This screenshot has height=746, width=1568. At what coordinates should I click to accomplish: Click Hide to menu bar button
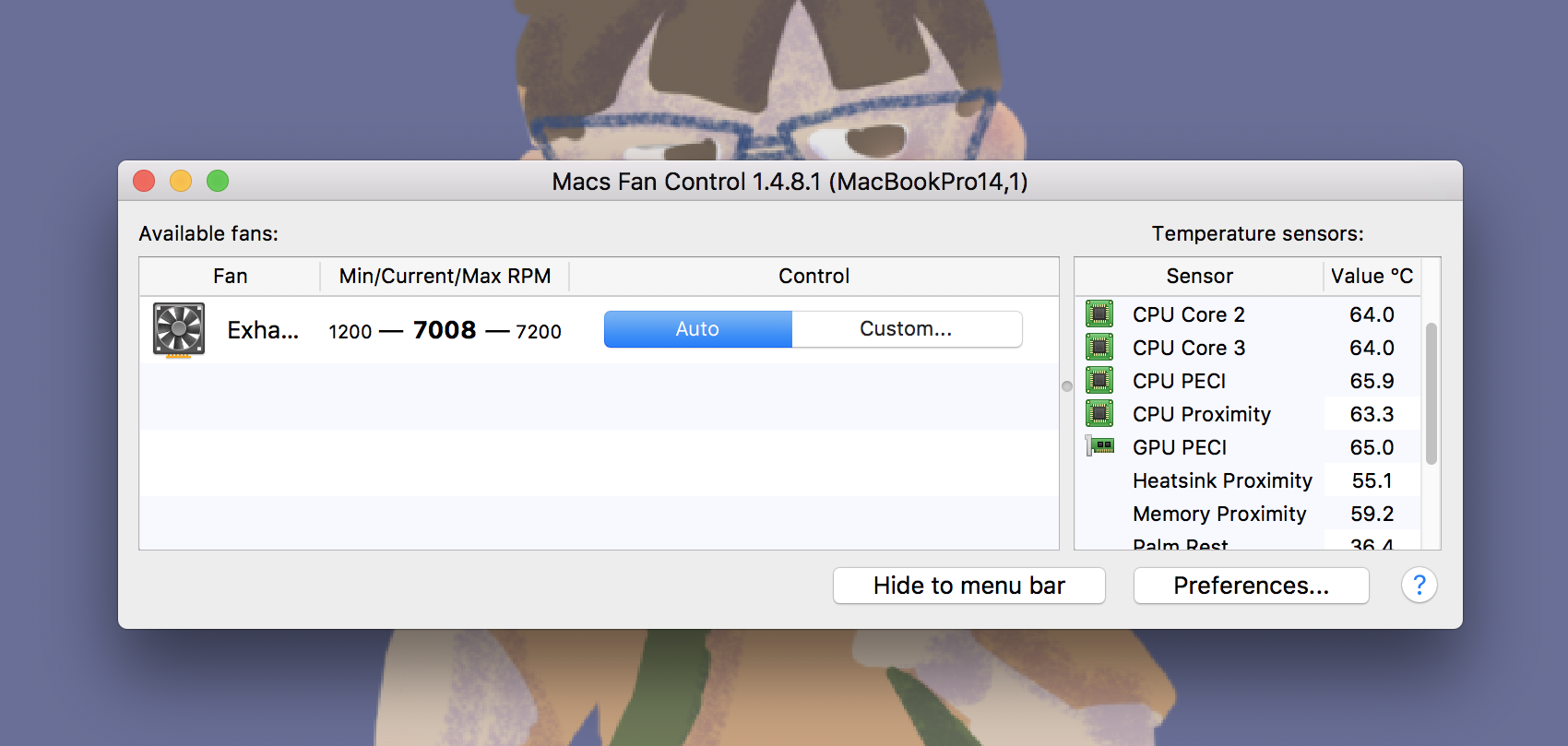pos(969,586)
